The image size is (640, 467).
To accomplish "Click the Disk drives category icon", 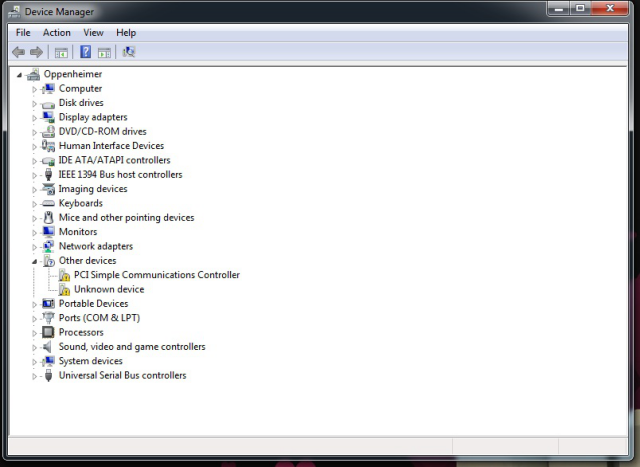I will point(48,104).
